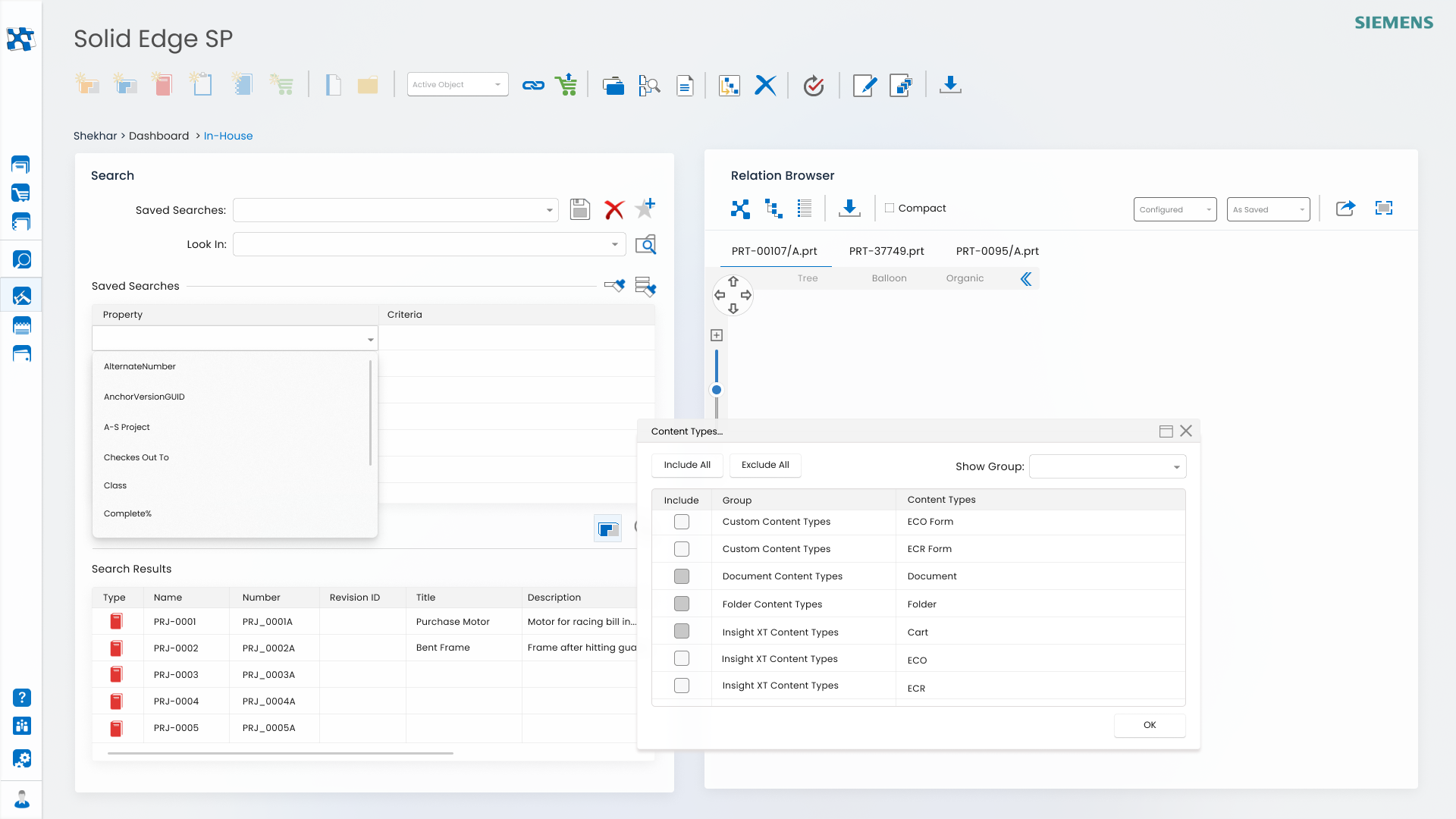Toggle Include checkbox for ECR row
The image size is (1456, 819).
[x=682, y=686]
